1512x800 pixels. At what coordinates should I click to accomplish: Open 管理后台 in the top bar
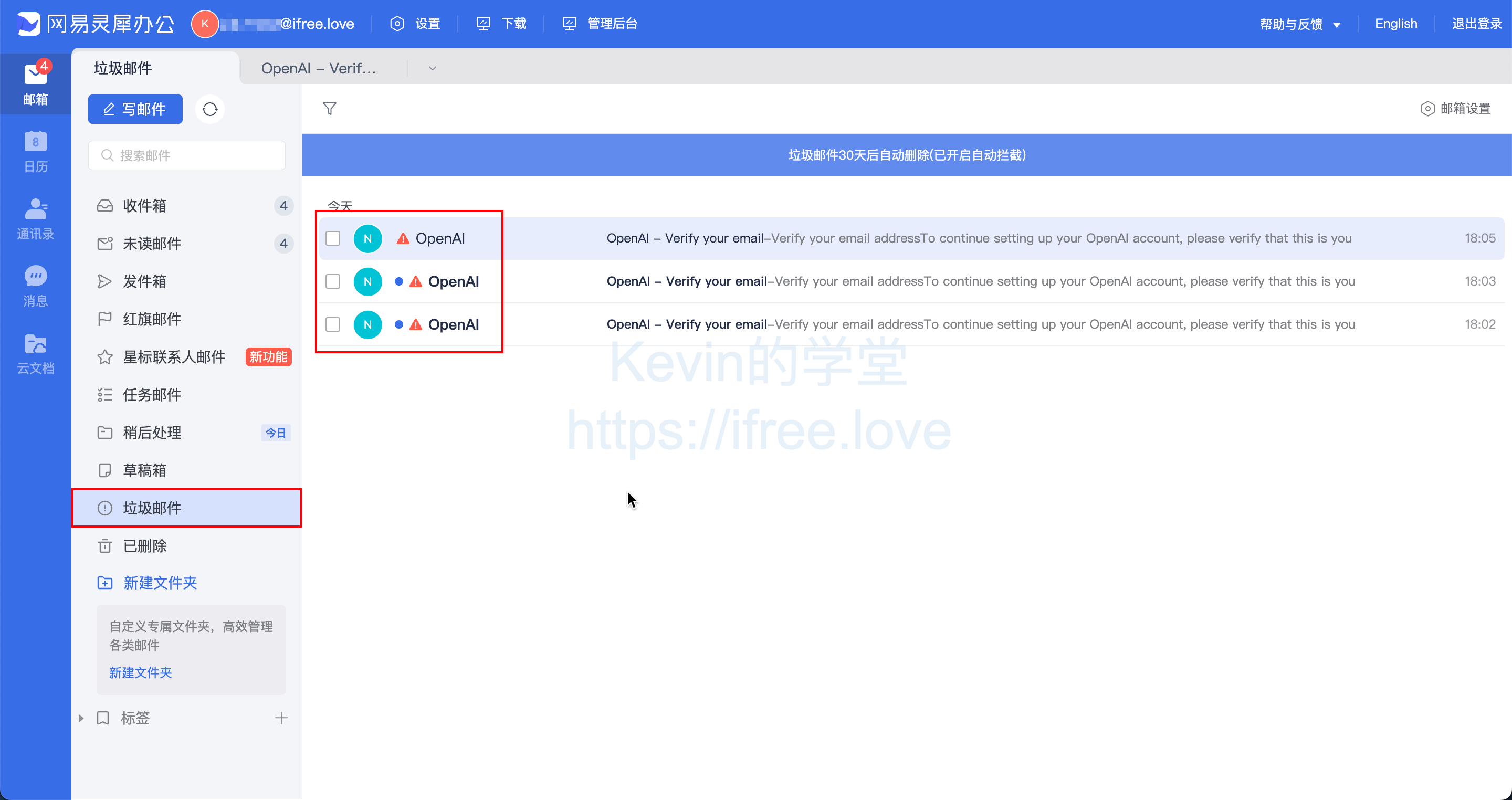click(x=600, y=24)
